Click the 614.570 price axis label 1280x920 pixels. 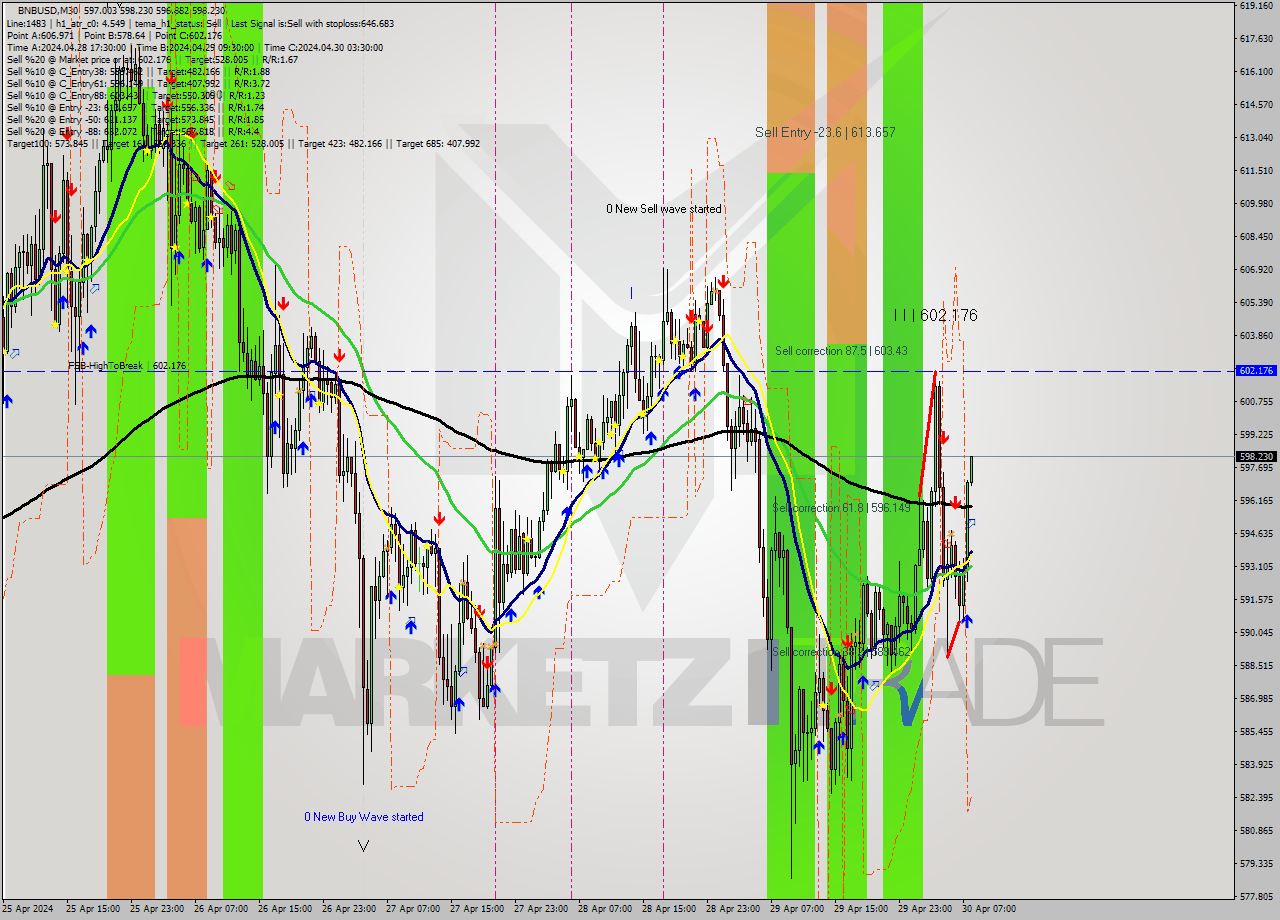click(x=1256, y=104)
